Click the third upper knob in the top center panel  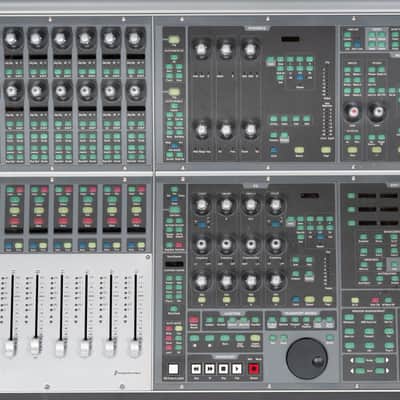click(250, 49)
